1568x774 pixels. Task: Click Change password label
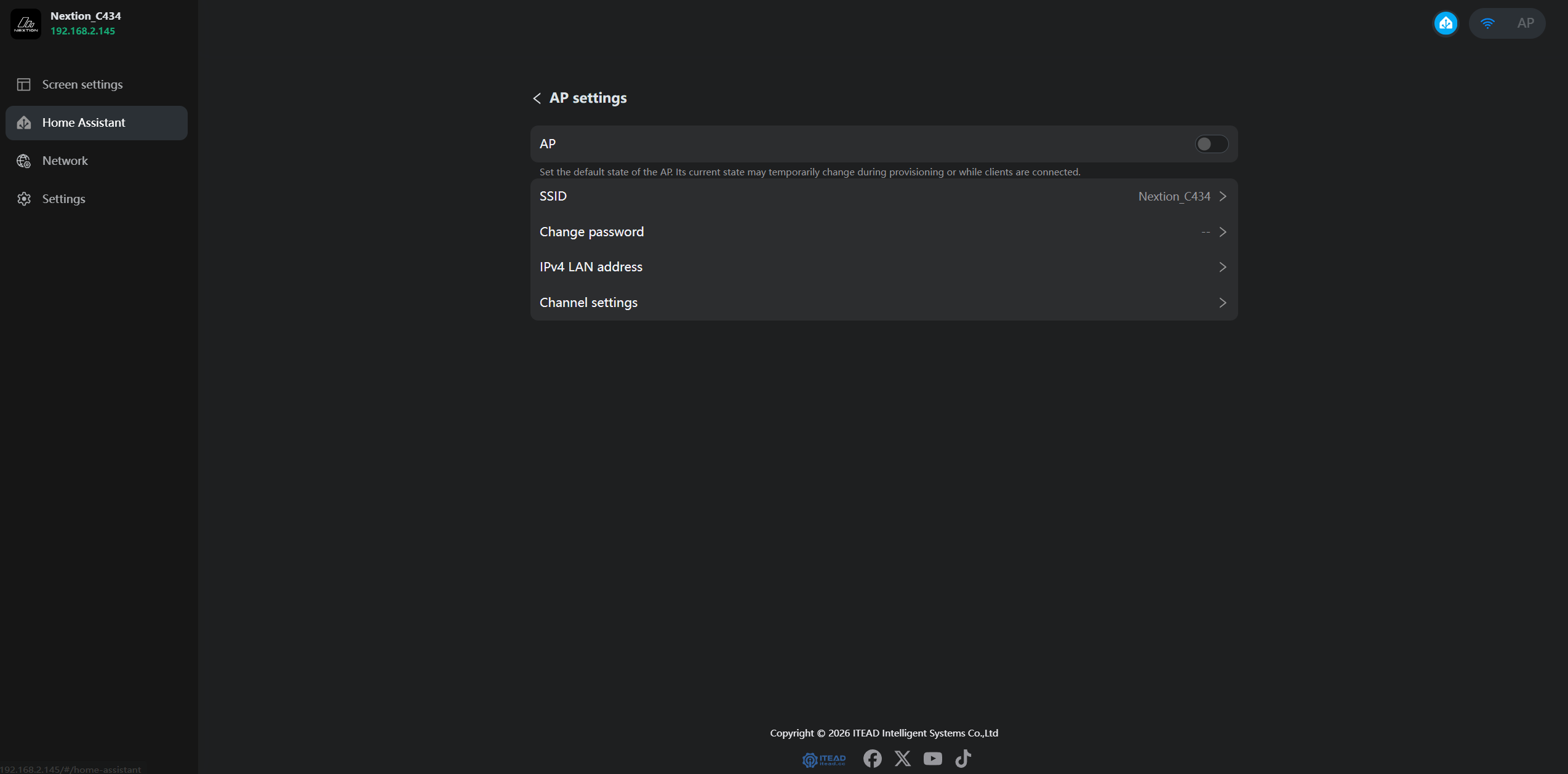click(591, 232)
